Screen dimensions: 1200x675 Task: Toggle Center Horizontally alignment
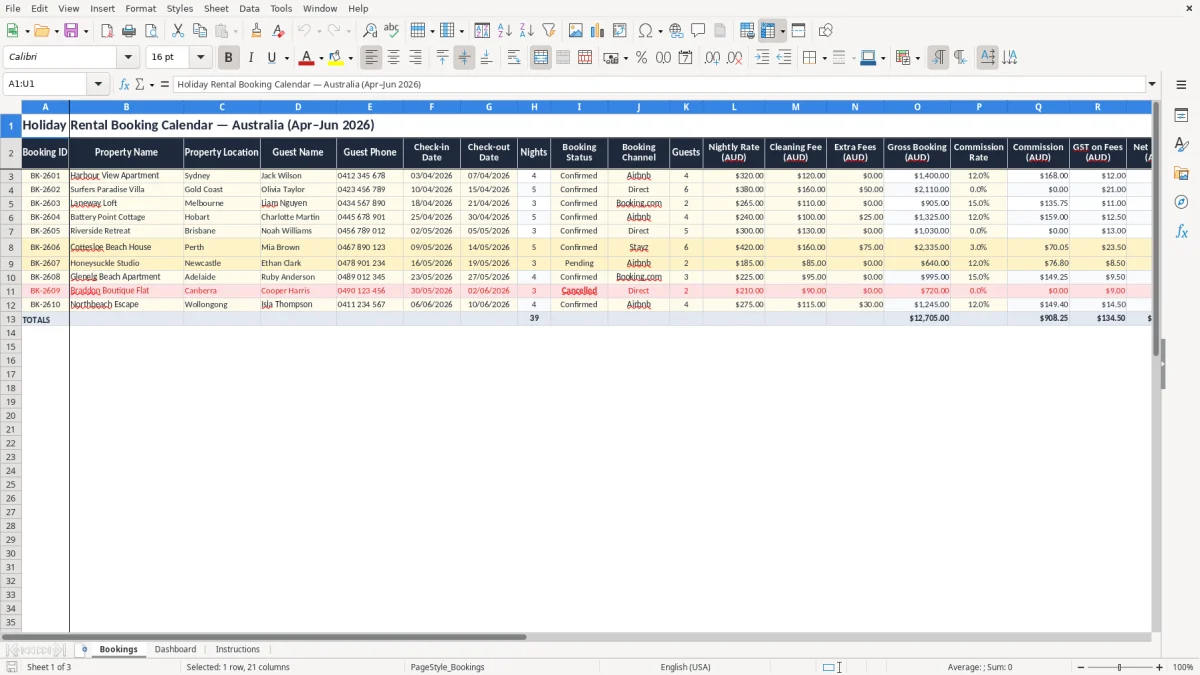tap(393, 58)
